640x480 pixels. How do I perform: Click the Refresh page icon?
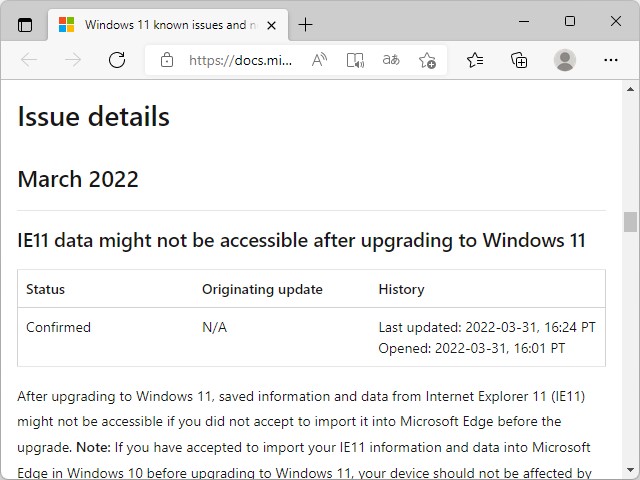pyautogui.click(x=117, y=60)
